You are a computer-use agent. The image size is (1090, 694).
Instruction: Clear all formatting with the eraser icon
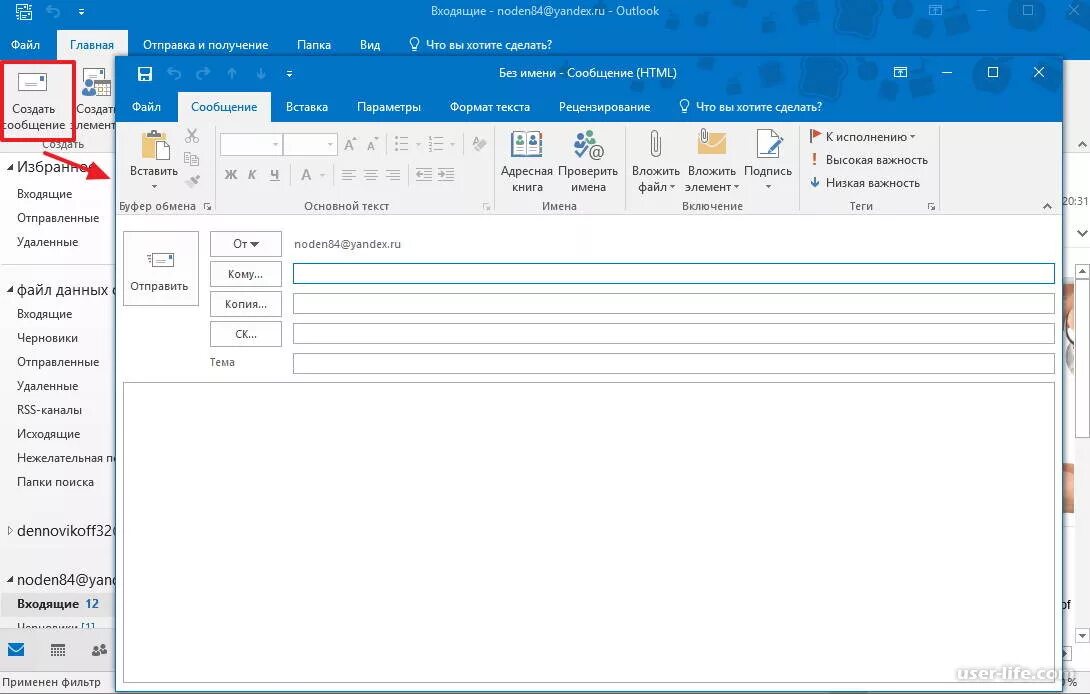pos(479,144)
